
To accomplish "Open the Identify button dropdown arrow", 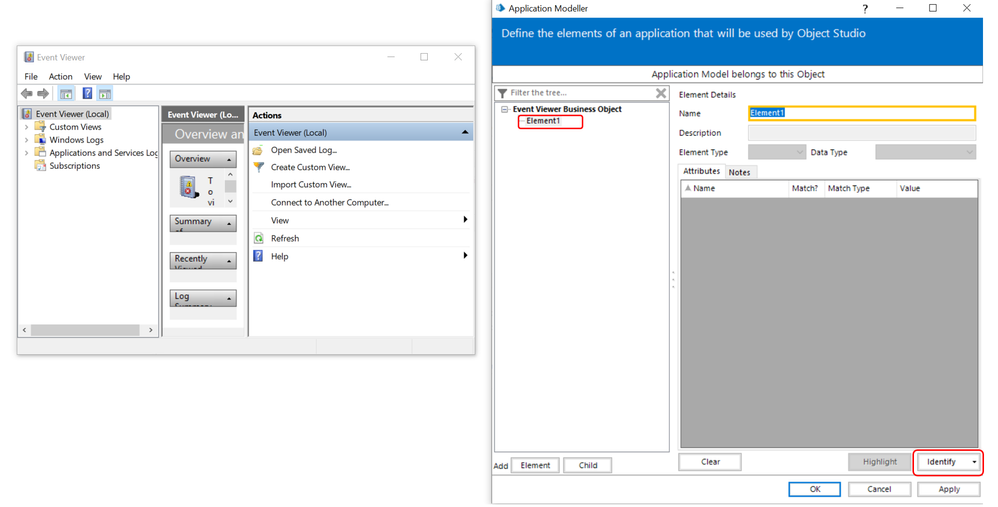I will (x=974, y=462).
